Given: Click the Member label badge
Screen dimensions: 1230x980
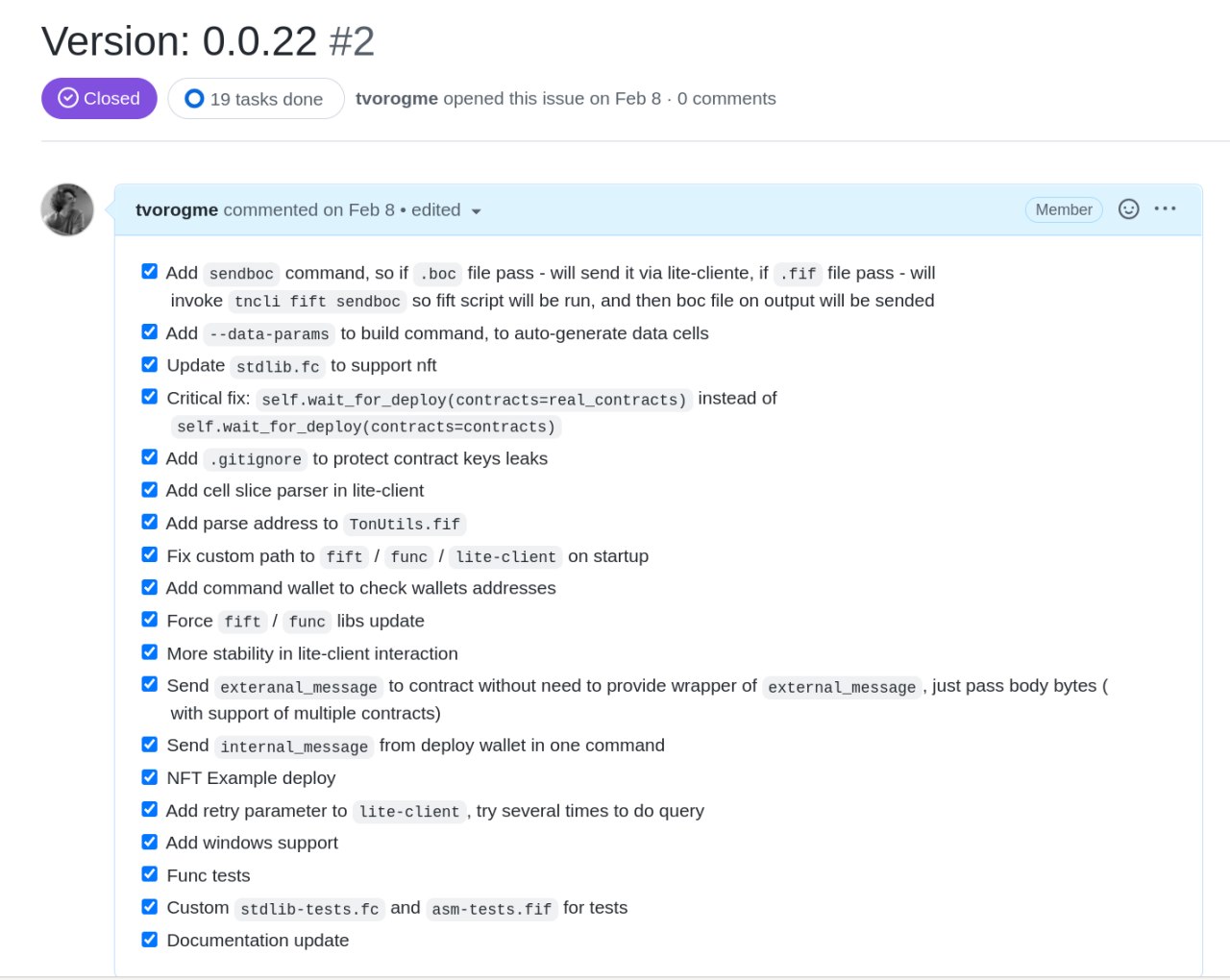Looking at the screenshot, I should point(1064,209).
